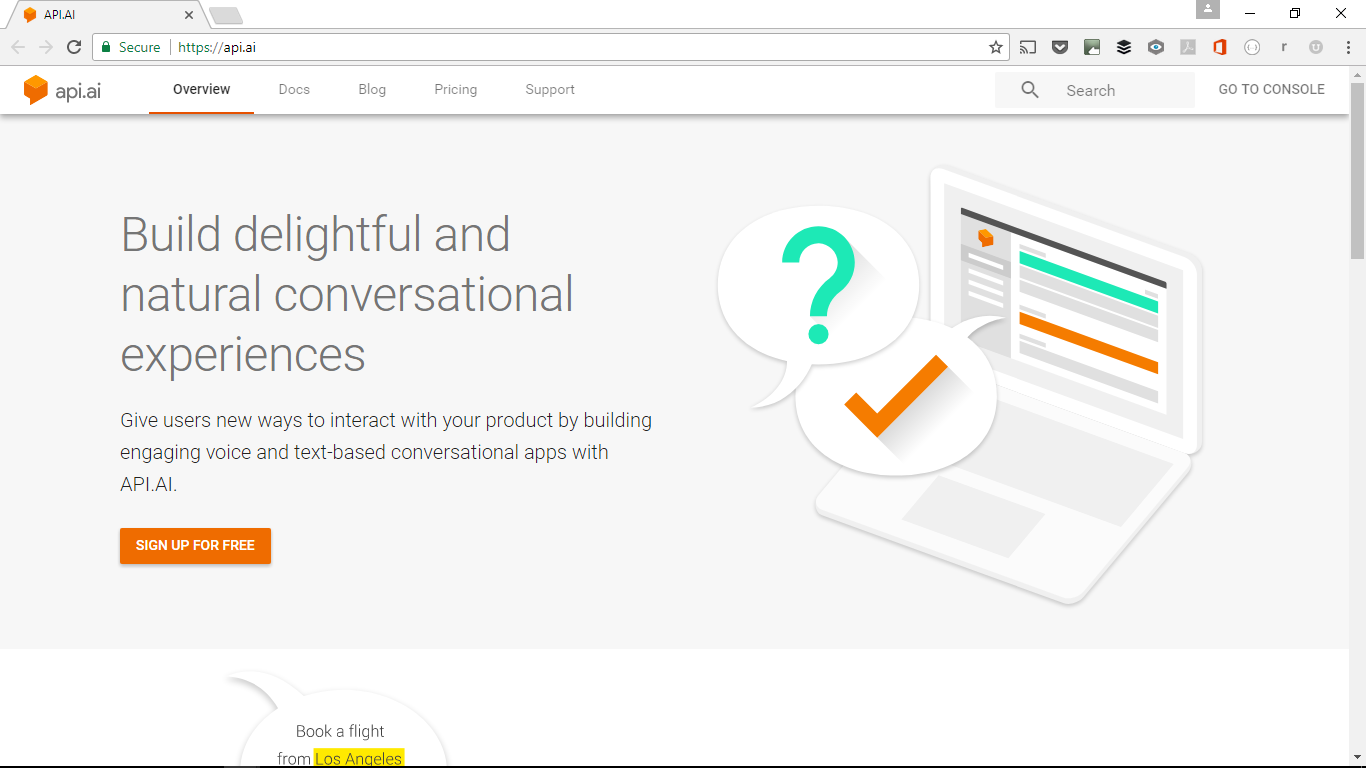This screenshot has height=768, width=1366.
Task: Go back with browser back arrow
Action: 18,47
